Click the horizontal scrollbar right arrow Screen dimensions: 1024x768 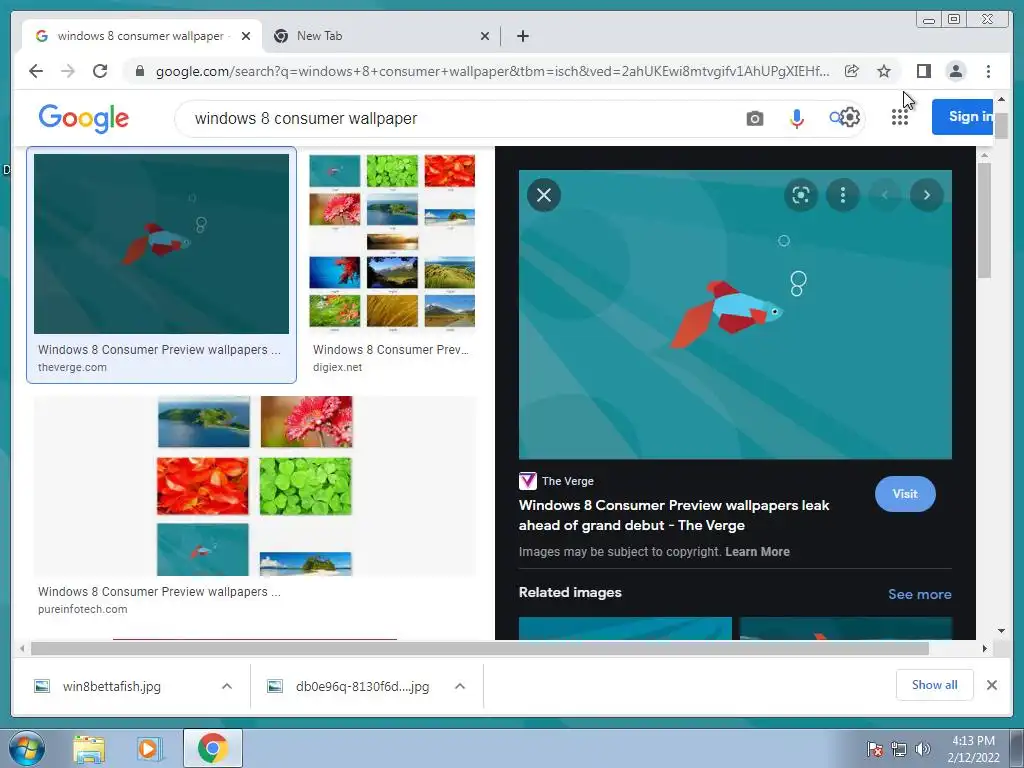pyautogui.click(x=985, y=648)
